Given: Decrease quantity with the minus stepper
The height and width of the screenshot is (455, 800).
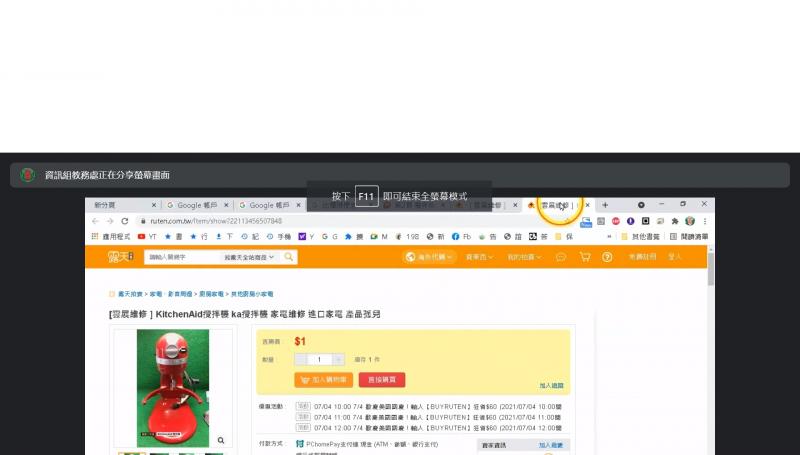Looking at the screenshot, I should pos(301,359).
